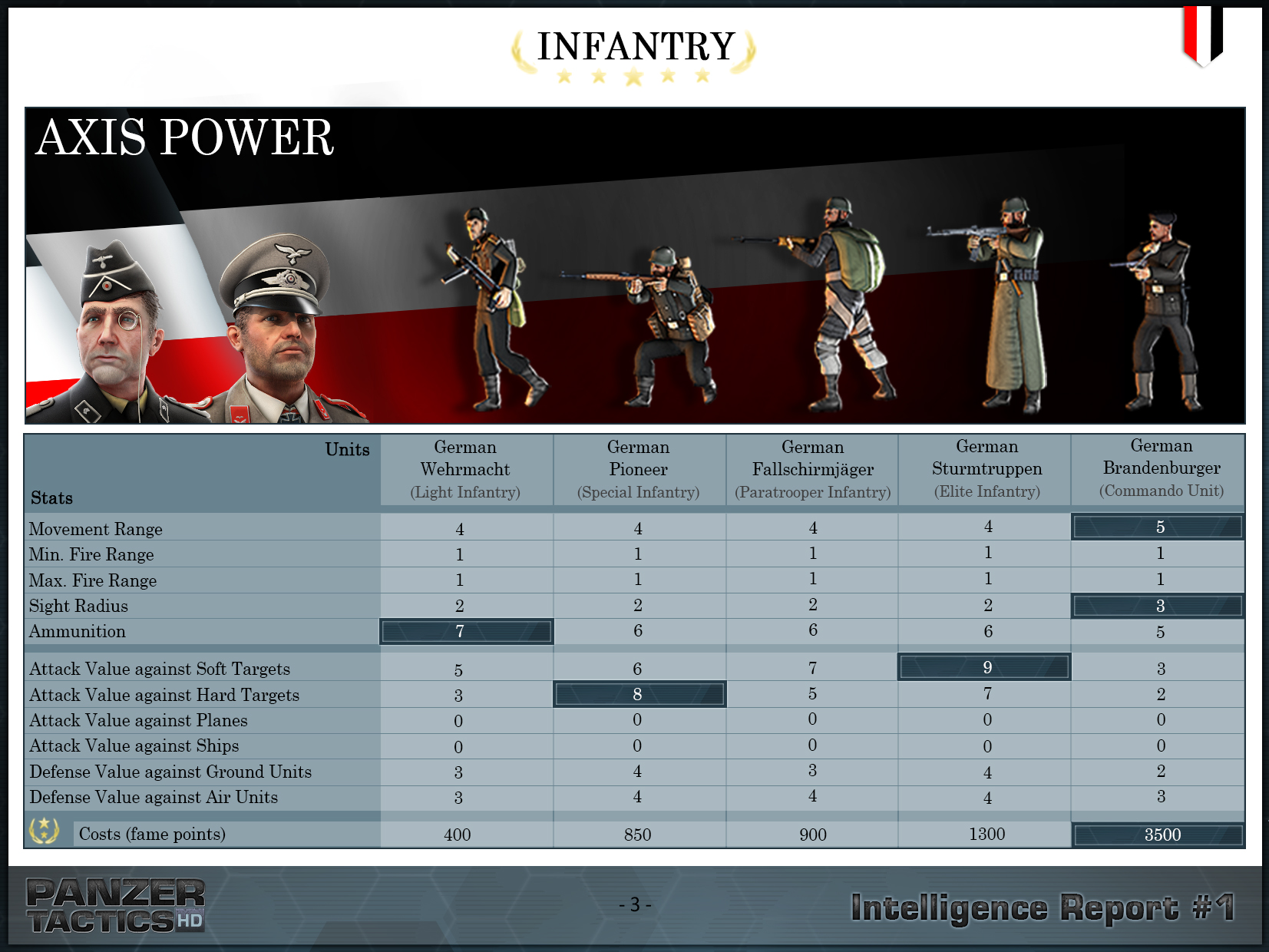
Task: Click highlighted Soft Targets 9 for Sturmtruppen
Action: point(985,667)
